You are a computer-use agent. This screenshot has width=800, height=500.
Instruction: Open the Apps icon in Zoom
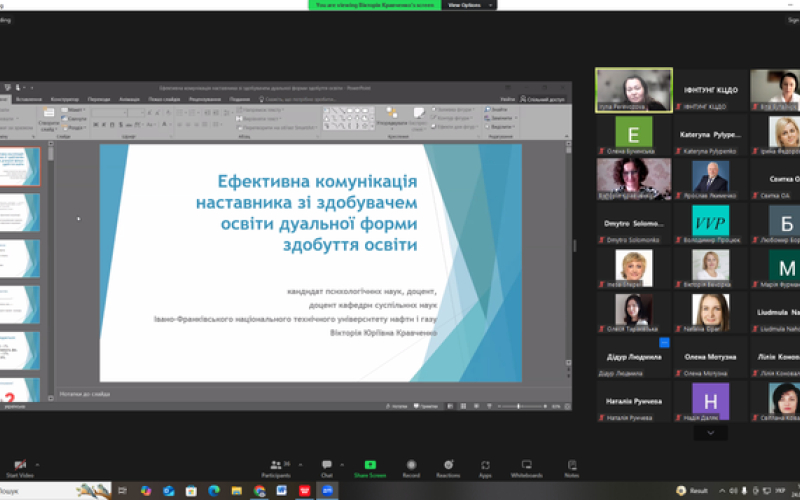point(485,465)
